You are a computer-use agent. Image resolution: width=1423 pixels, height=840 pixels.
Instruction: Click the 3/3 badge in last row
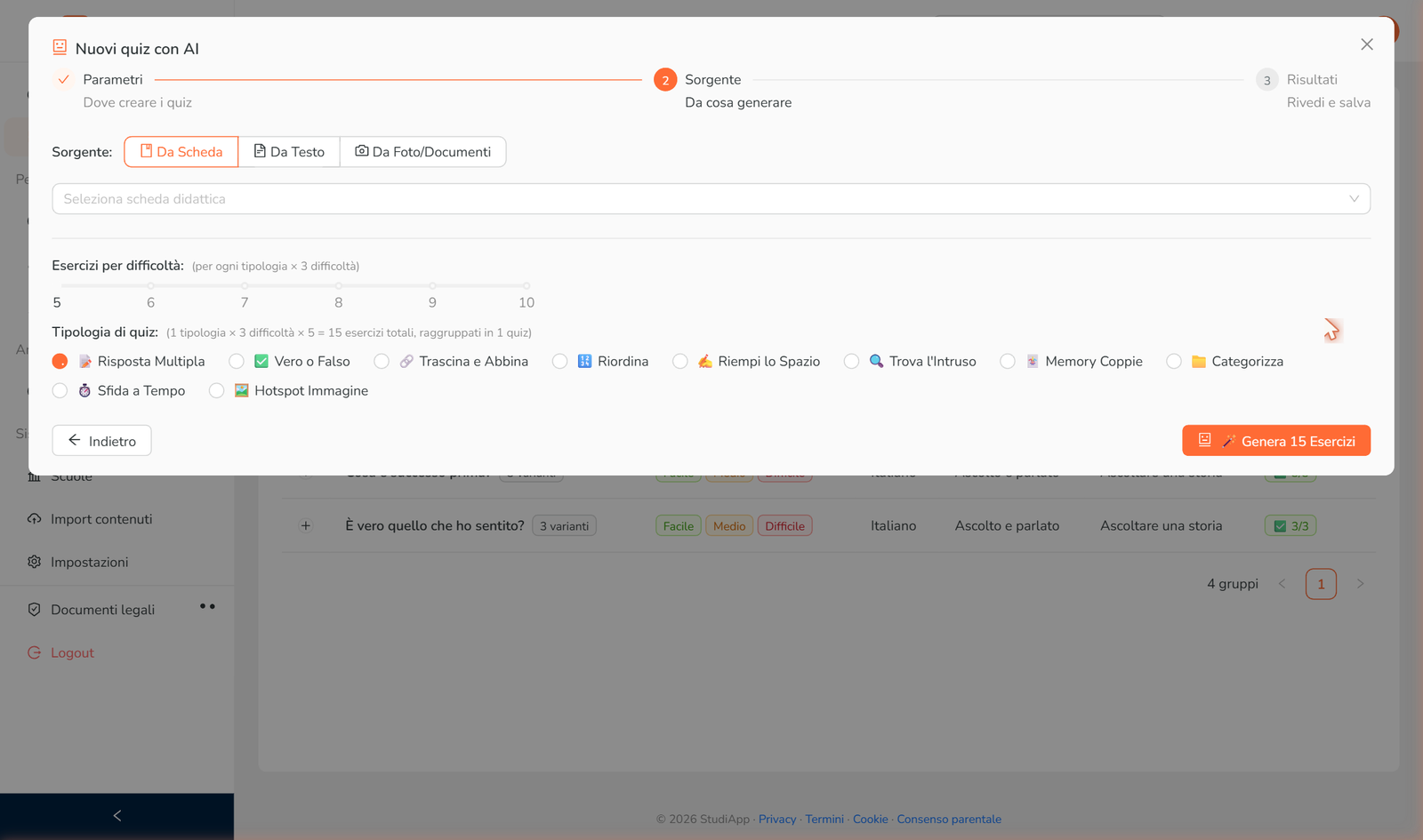1290,526
